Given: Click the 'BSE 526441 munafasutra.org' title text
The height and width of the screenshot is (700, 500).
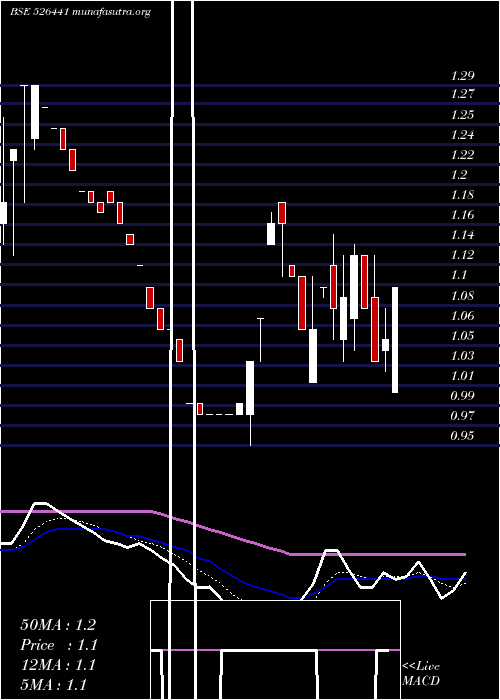Looking at the screenshot, I should click(80, 12).
